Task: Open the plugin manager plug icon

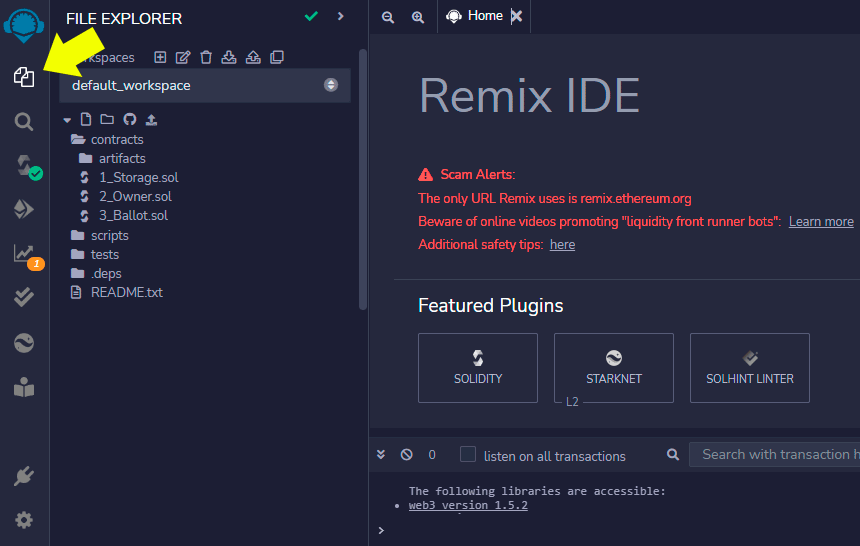Action: [24, 476]
